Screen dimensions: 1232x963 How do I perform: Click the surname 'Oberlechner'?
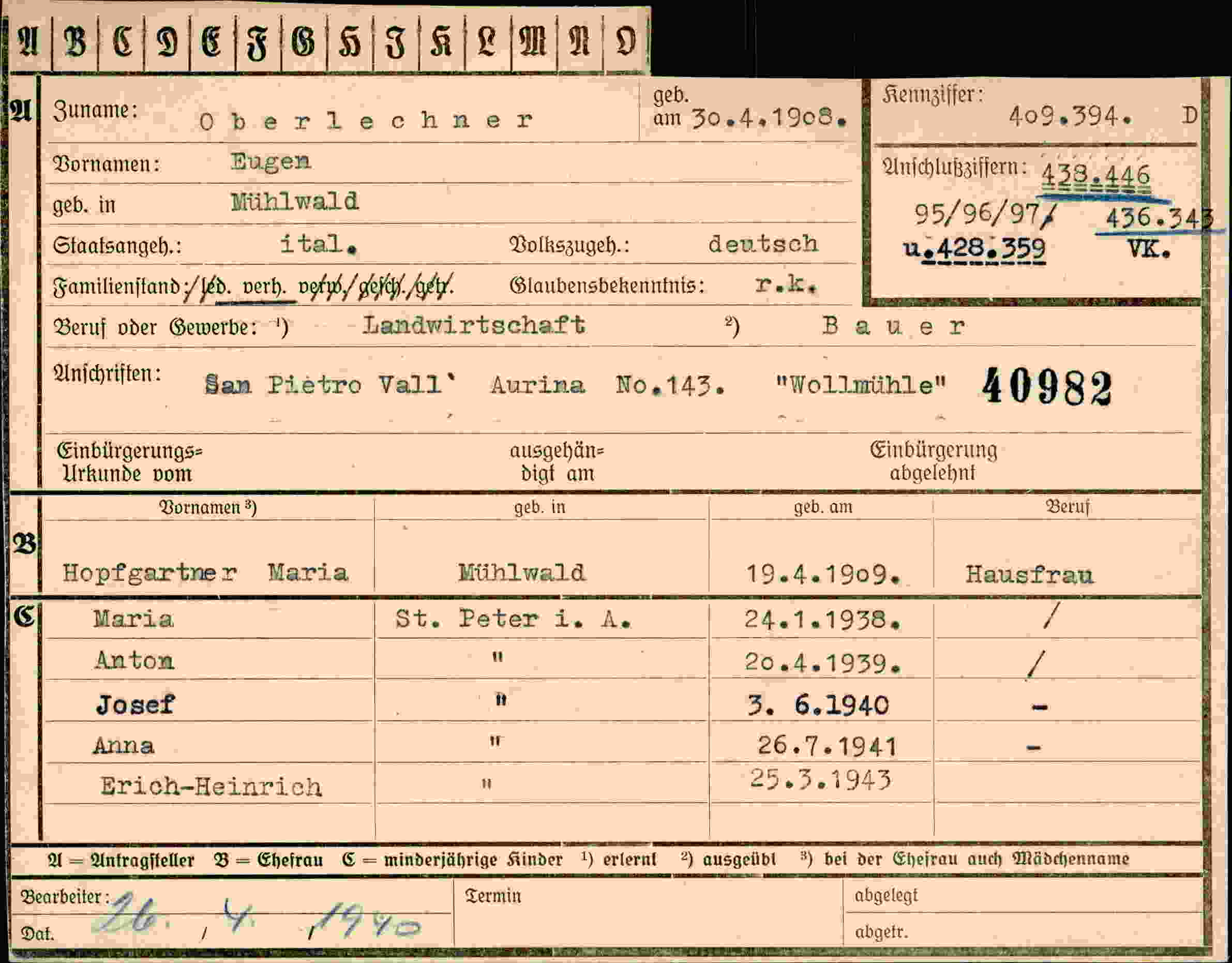366,120
